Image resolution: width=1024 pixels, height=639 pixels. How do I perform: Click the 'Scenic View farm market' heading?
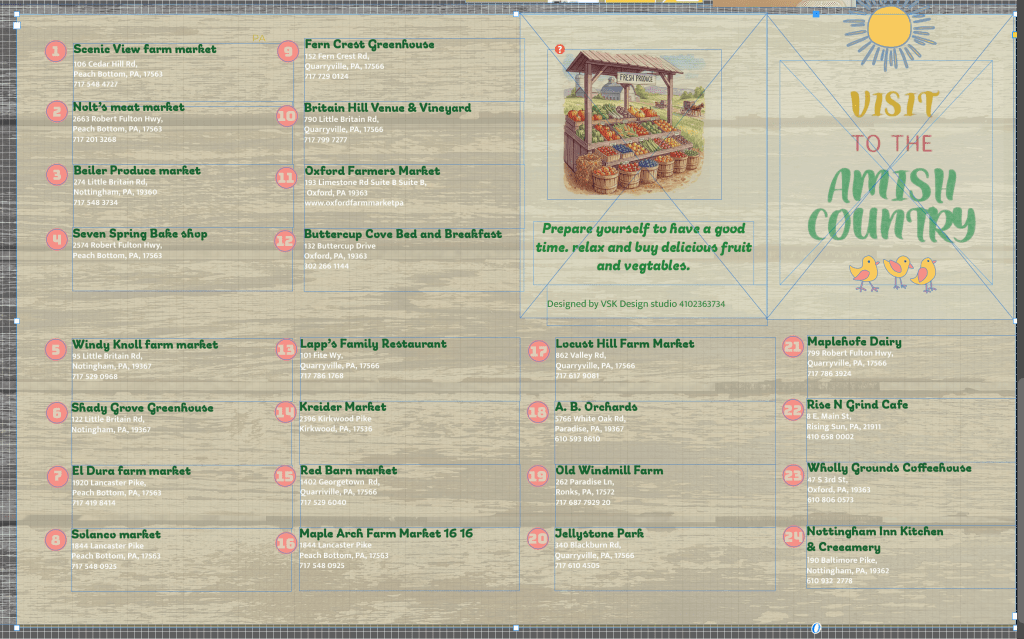144,49
